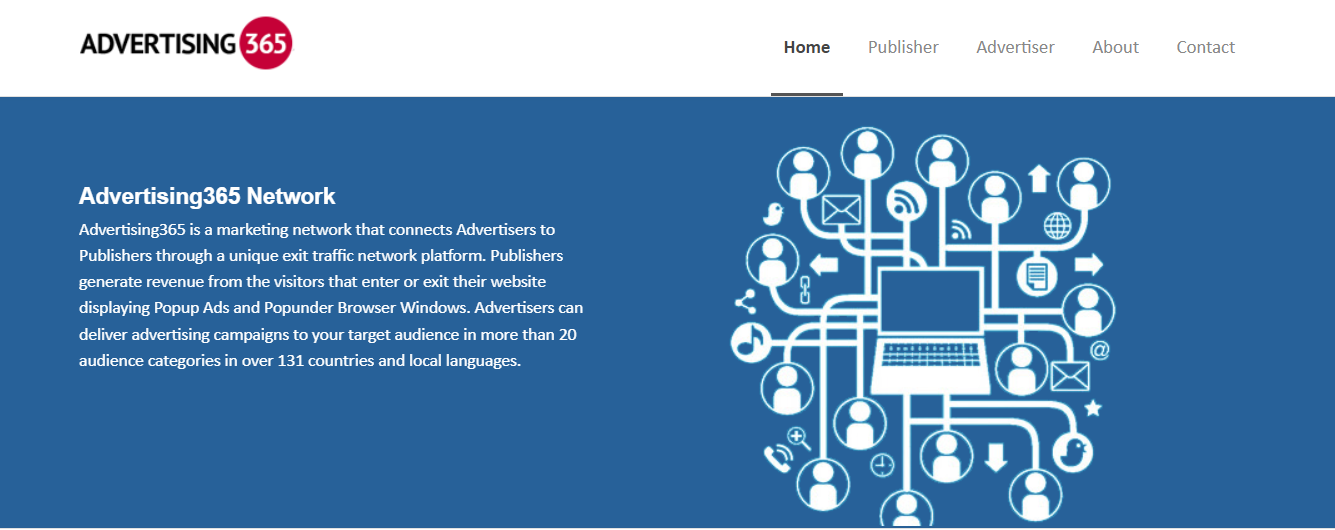Go to the Publisher page
1335x530 pixels.
click(903, 47)
